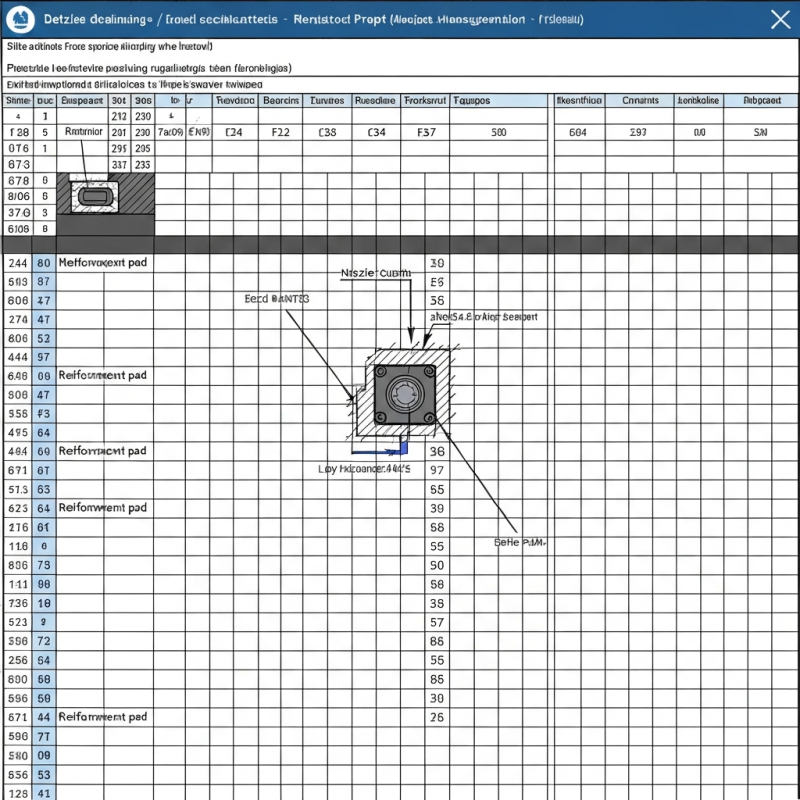This screenshot has height=800, width=800.
Task: Click the cell containing value 604
Action: point(577,131)
